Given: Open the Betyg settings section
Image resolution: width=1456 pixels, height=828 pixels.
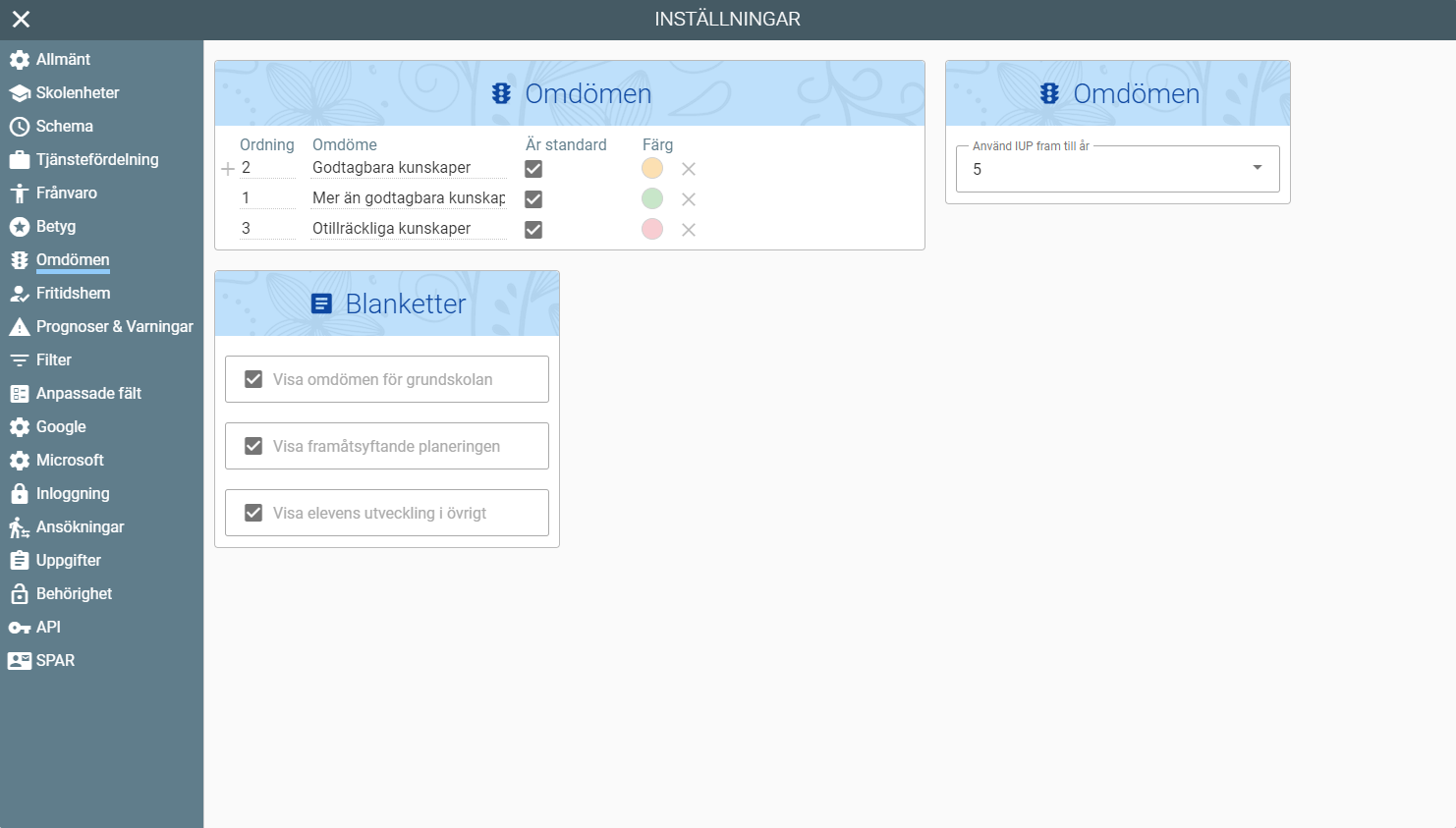Looking at the screenshot, I should pos(56,227).
